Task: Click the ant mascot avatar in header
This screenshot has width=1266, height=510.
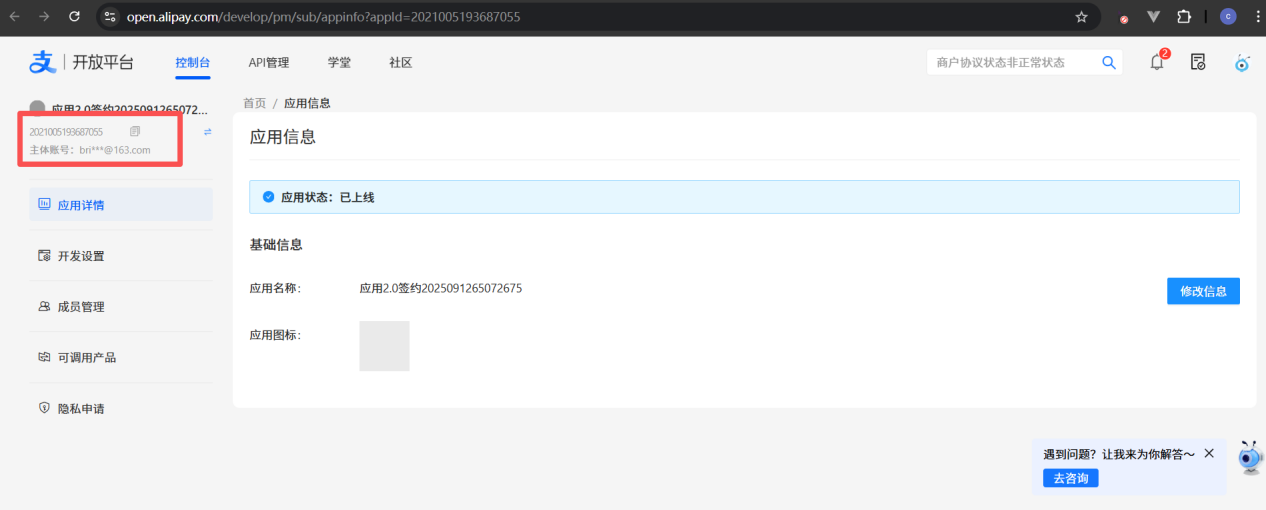Action: [1241, 63]
